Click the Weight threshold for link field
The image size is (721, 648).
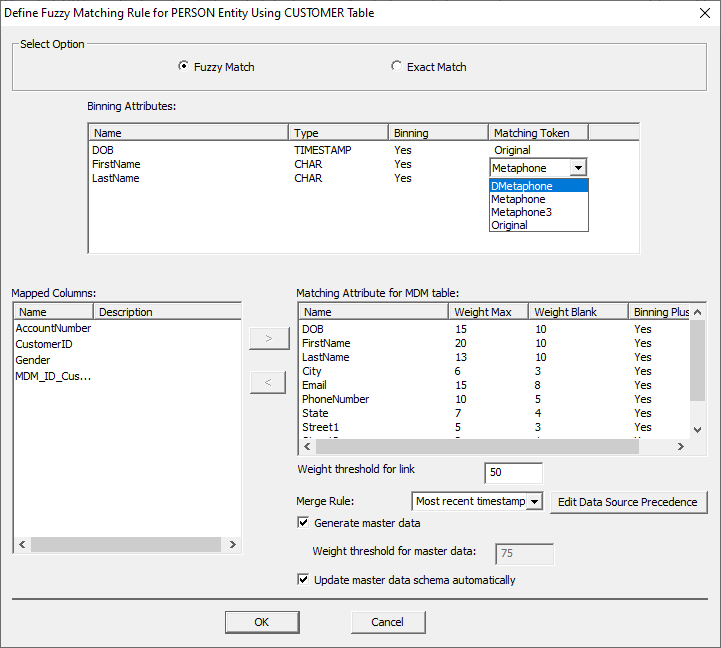click(x=513, y=473)
